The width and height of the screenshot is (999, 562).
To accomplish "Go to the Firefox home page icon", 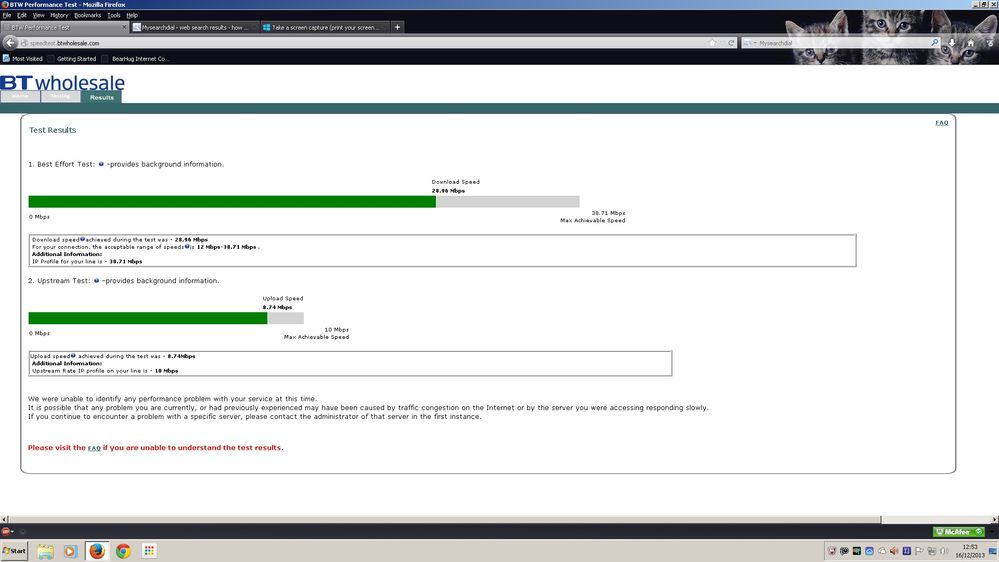I will point(970,43).
